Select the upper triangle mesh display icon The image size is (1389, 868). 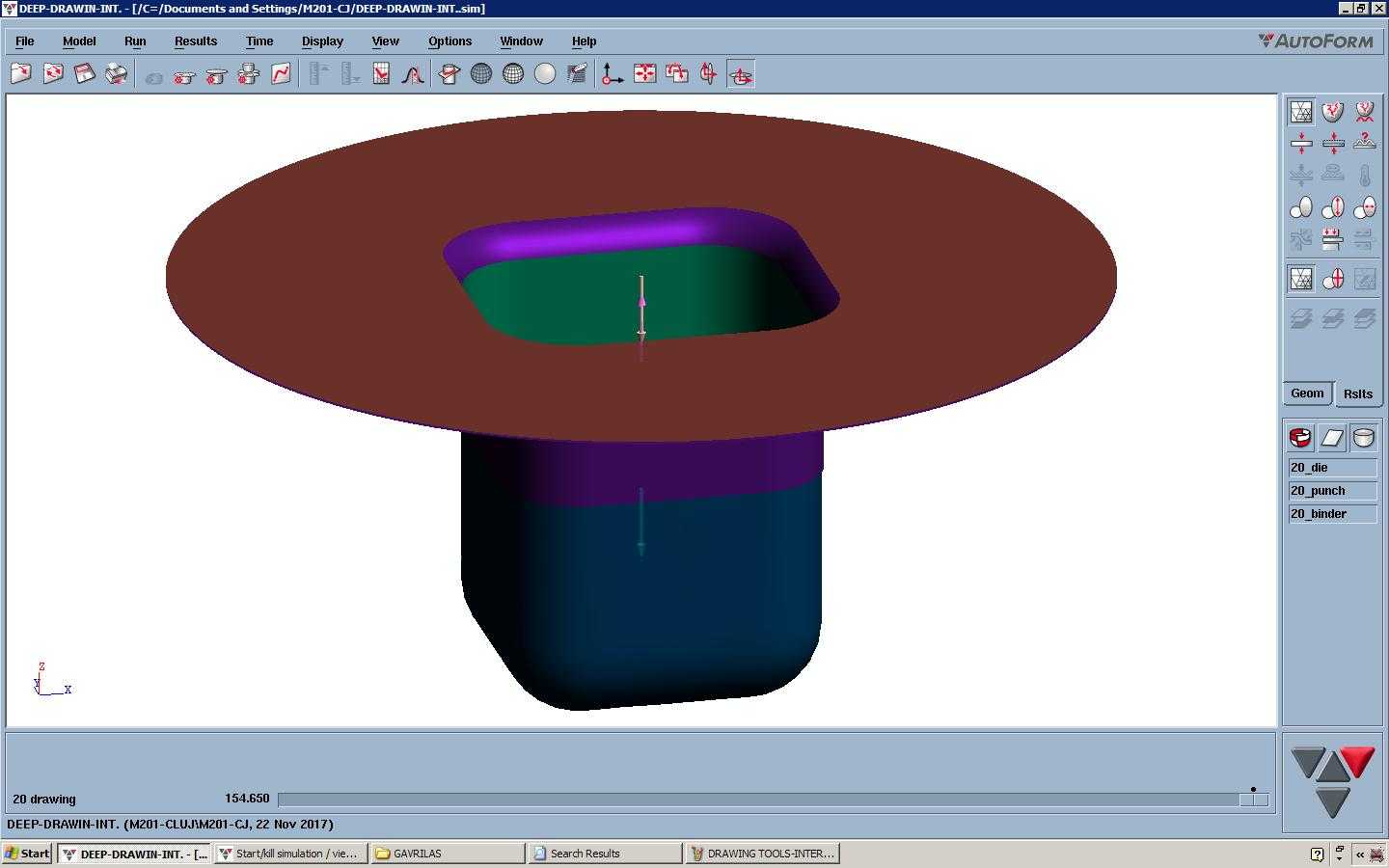pos(1301,112)
